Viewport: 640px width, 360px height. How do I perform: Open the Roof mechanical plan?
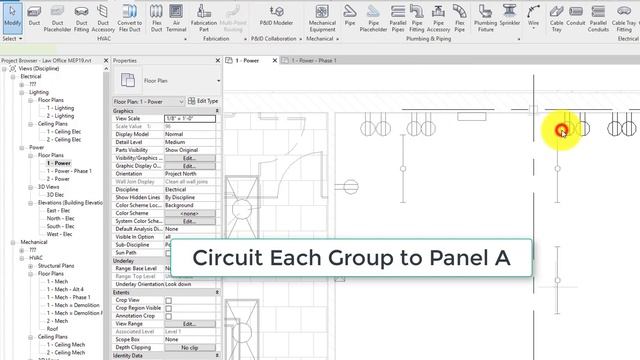52,329
